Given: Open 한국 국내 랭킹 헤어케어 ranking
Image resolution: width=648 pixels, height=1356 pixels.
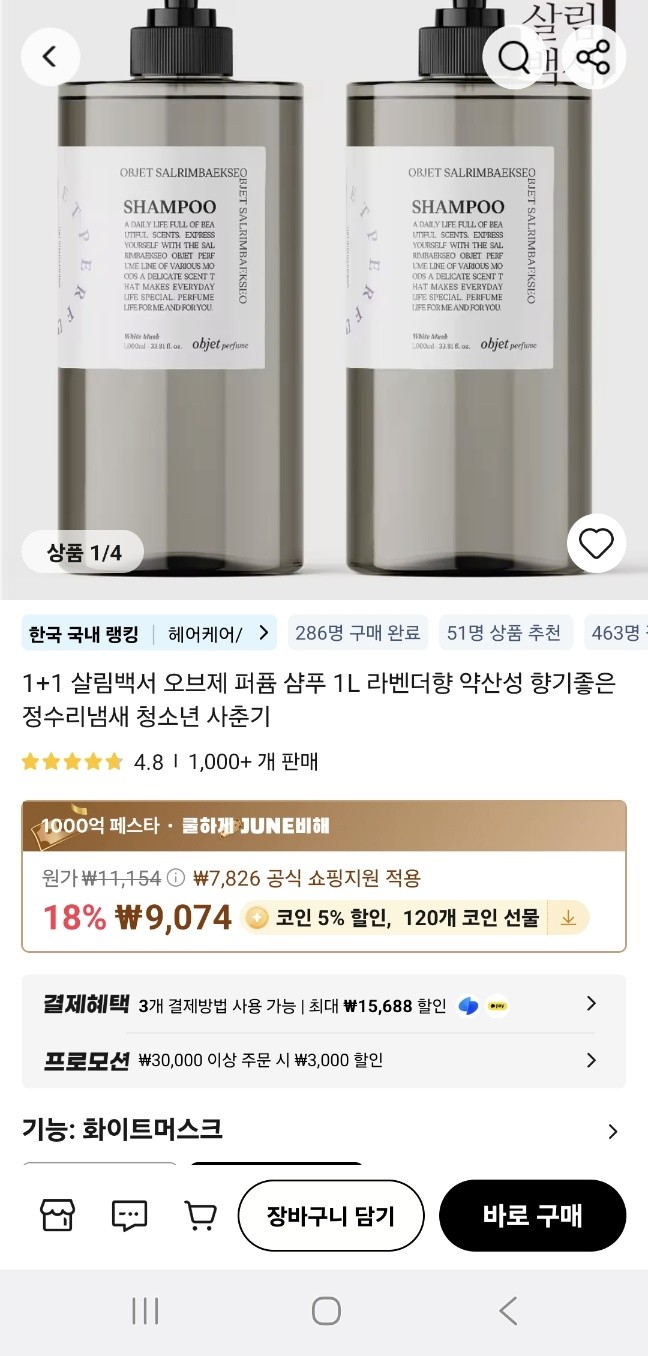Looking at the screenshot, I should [x=149, y=633].
